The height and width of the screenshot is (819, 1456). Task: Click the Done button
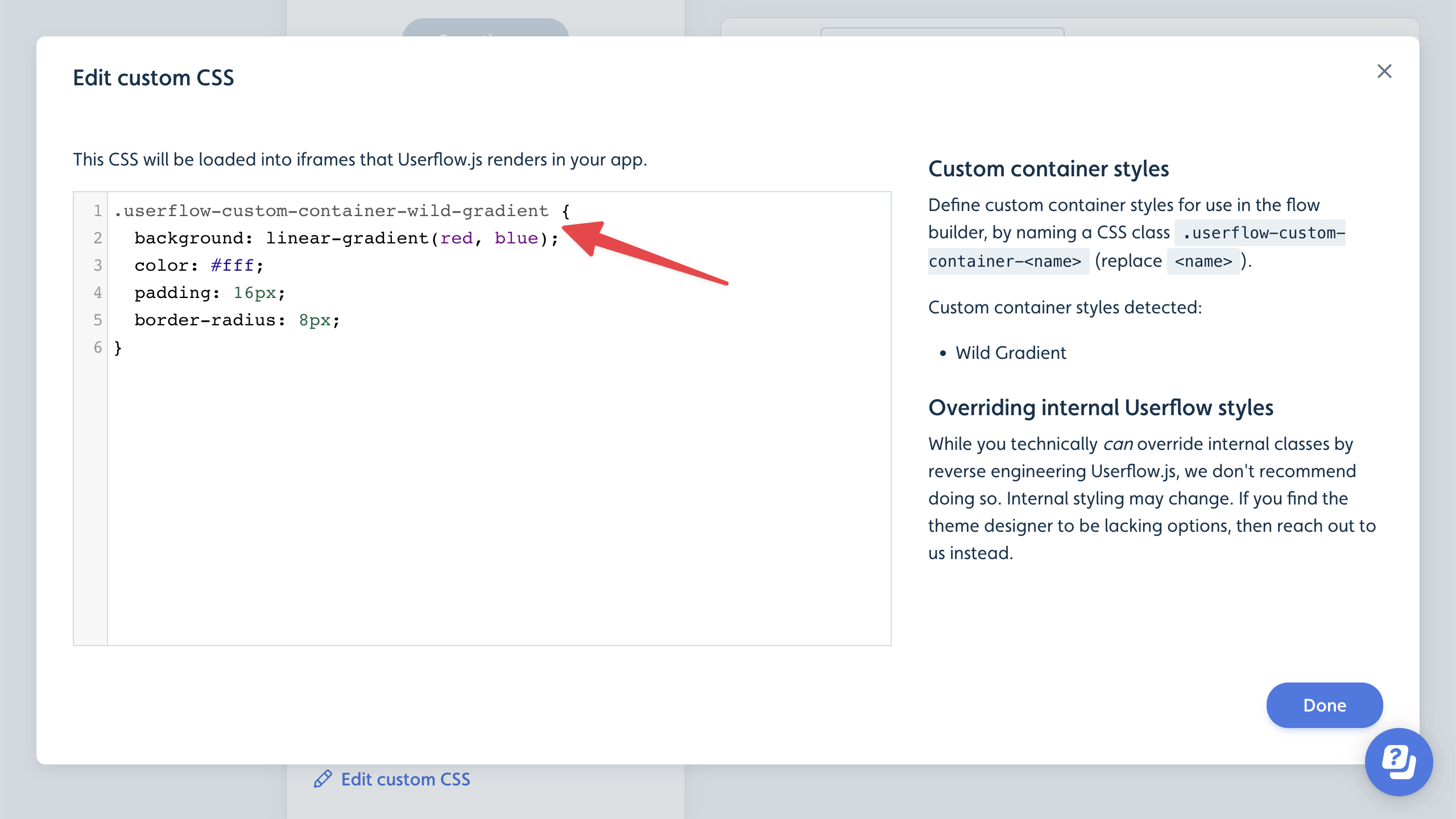tap(1325, 705)
